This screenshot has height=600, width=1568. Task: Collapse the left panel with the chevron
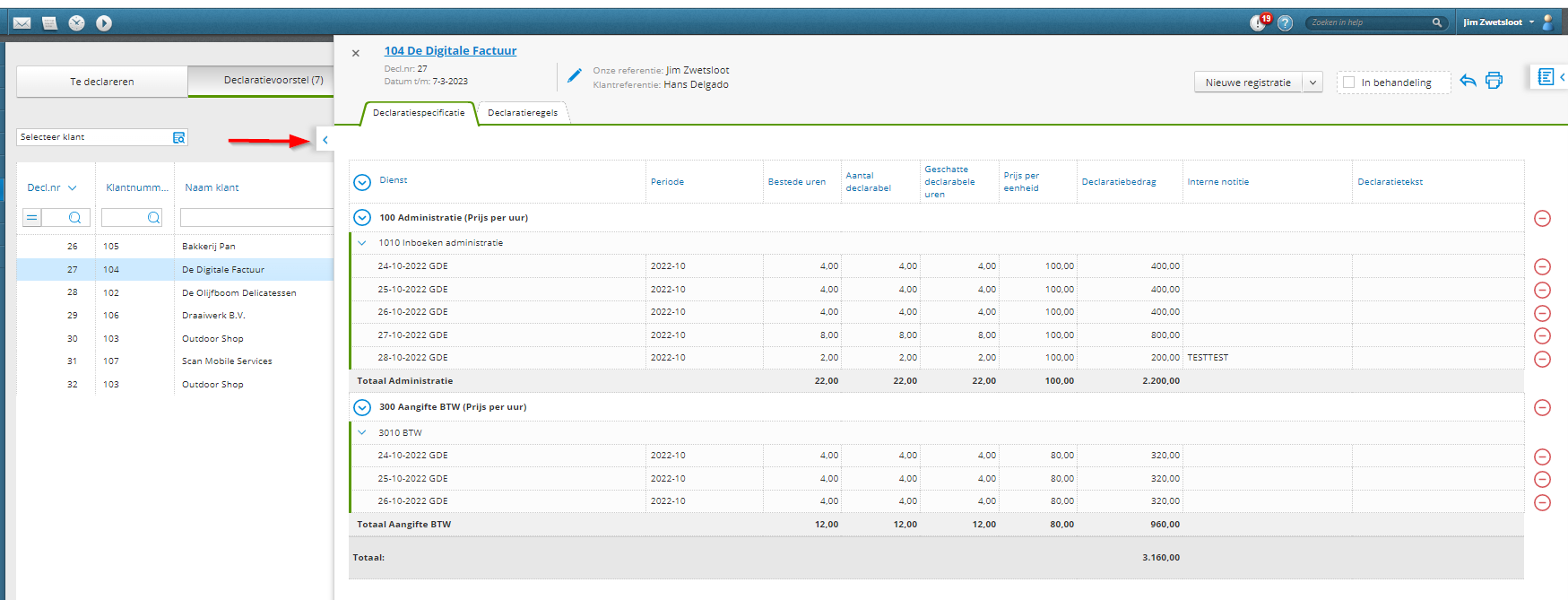point(325,140)
